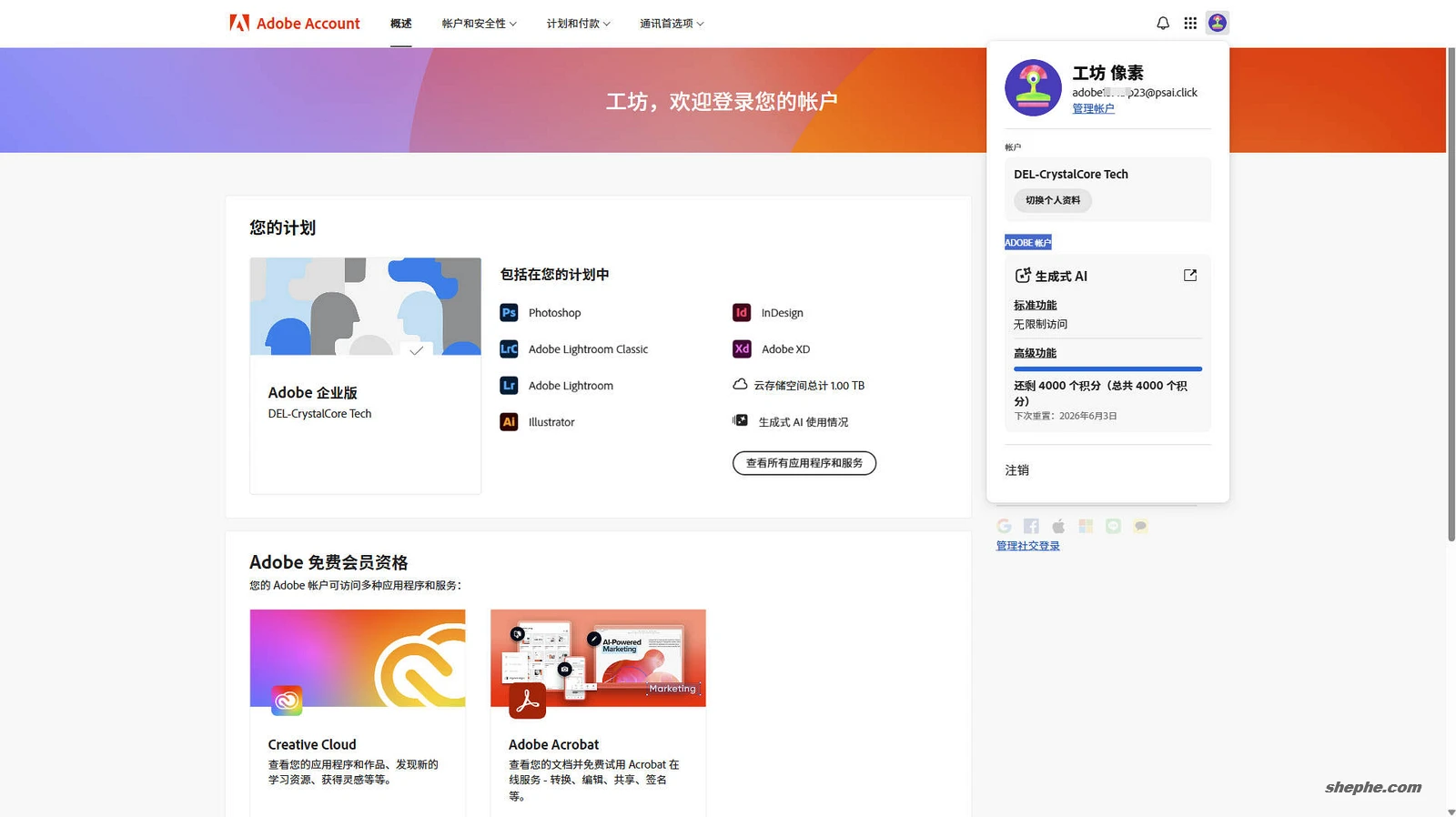Select the 概述 tab

click(401, 24)
